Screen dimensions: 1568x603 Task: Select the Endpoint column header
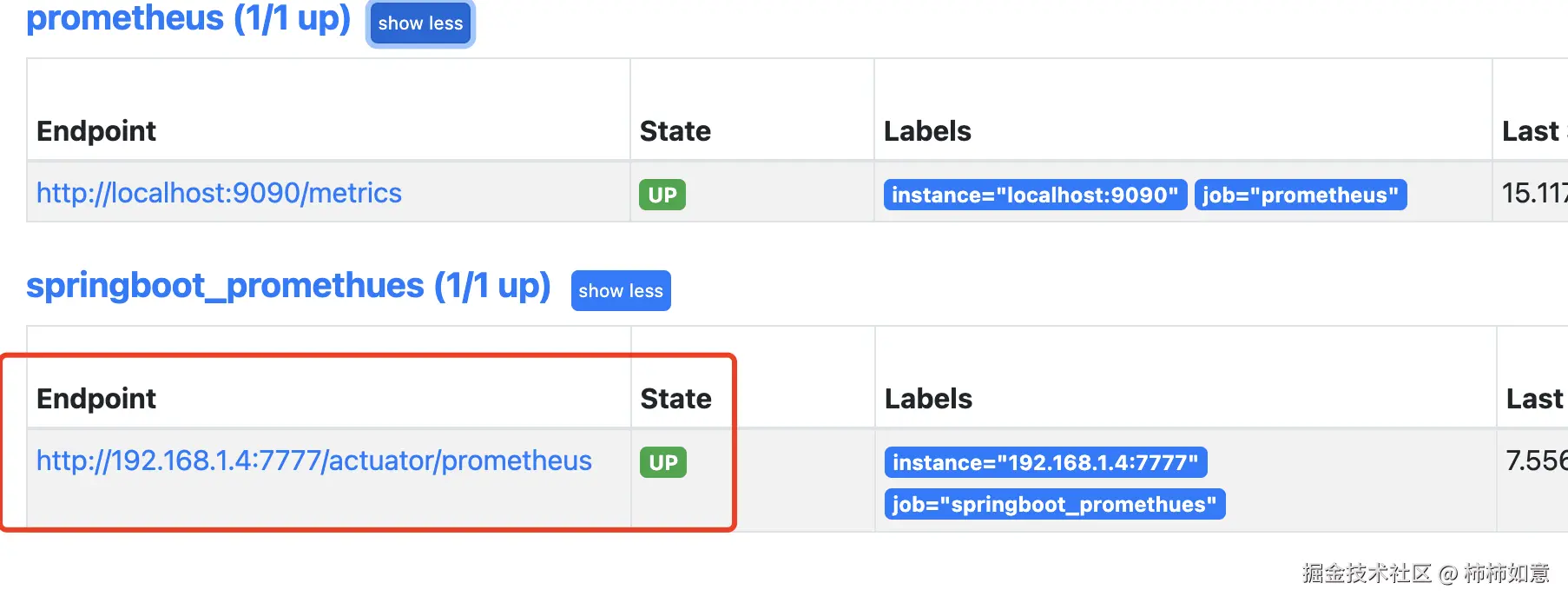click(x=96, y=130)
